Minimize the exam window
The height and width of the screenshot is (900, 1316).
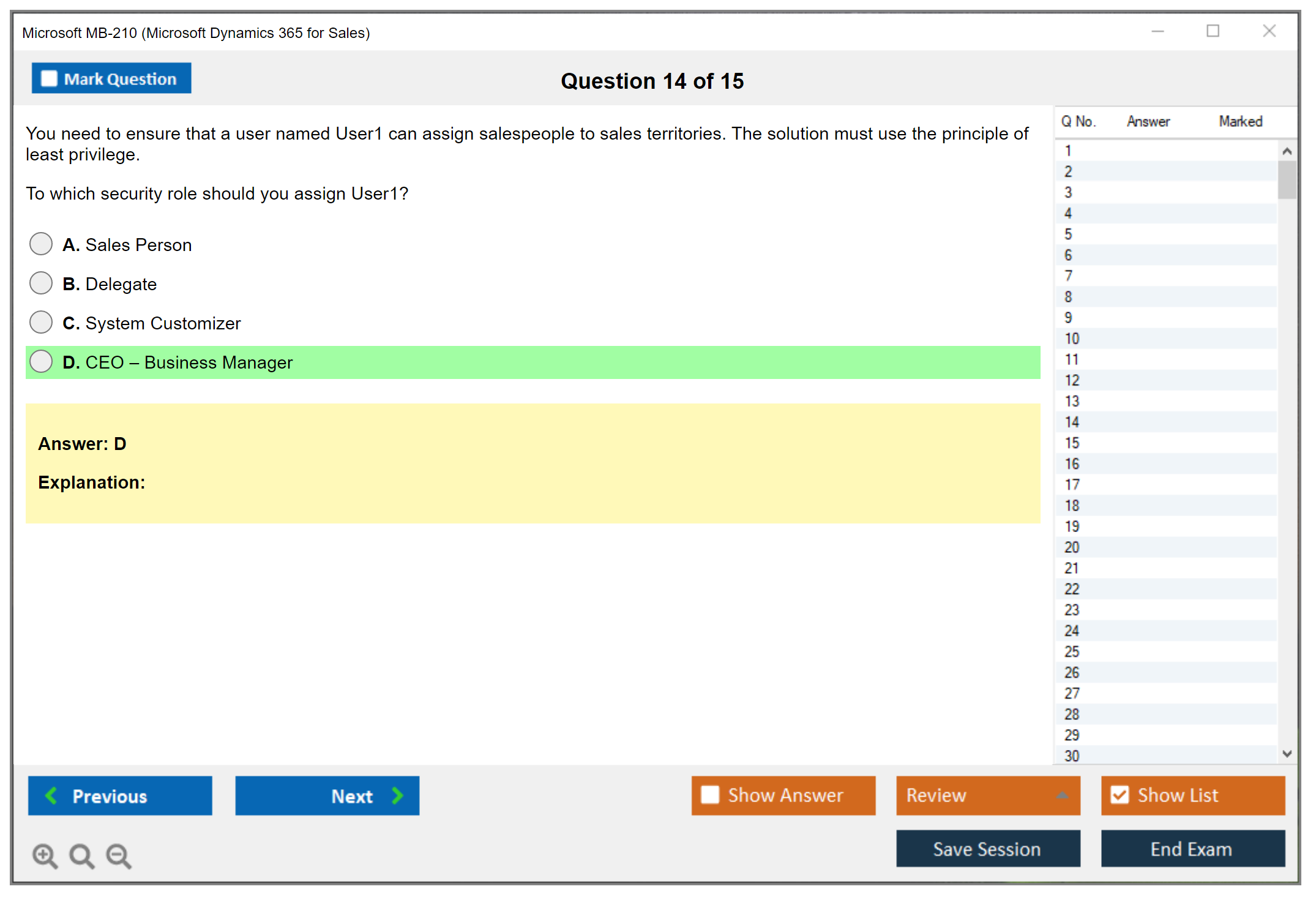(1157, 31)
